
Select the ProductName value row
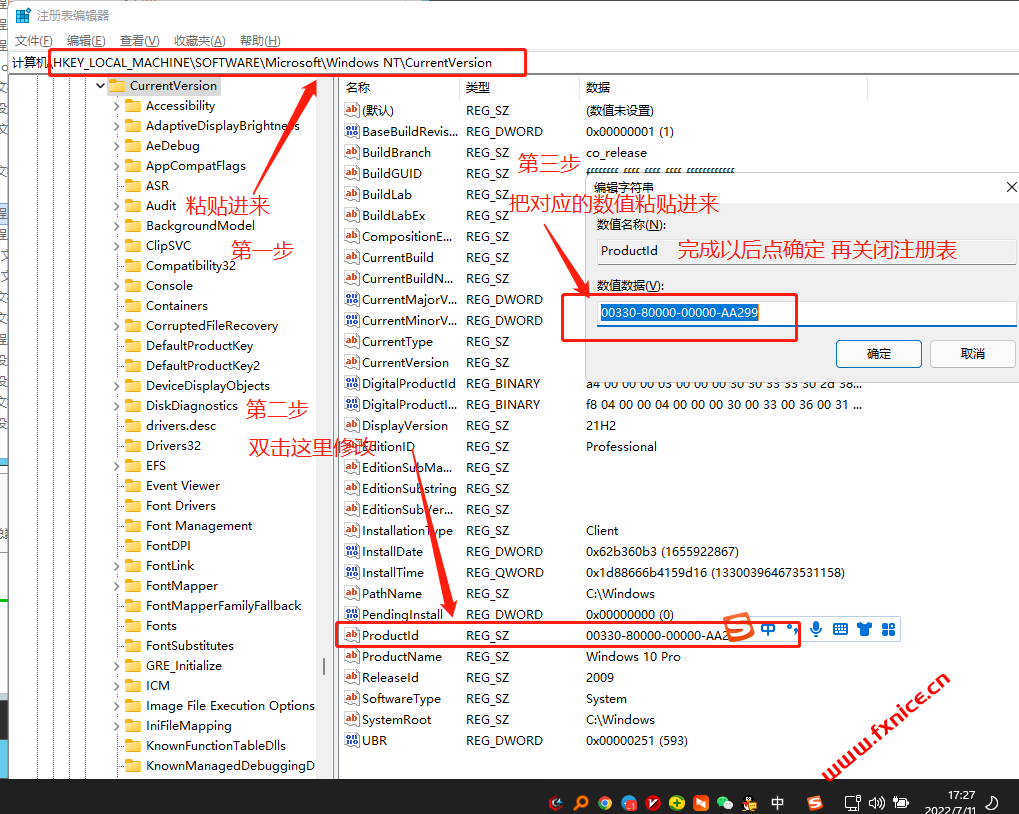tap(513, 657)
